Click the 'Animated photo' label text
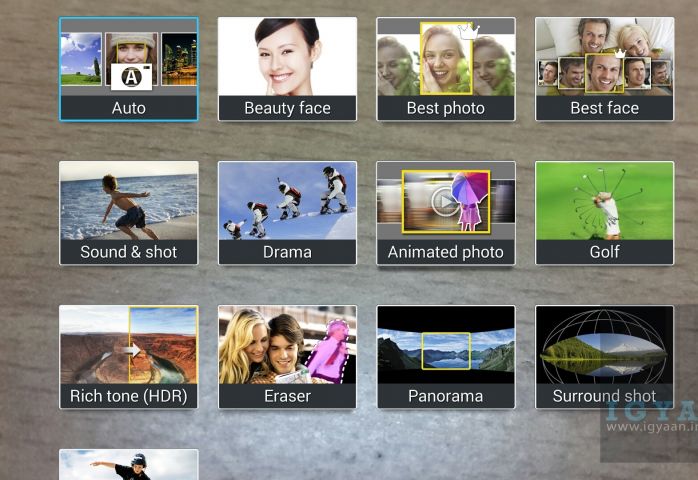Screen dimensions: 698x480 coord(445,252)
